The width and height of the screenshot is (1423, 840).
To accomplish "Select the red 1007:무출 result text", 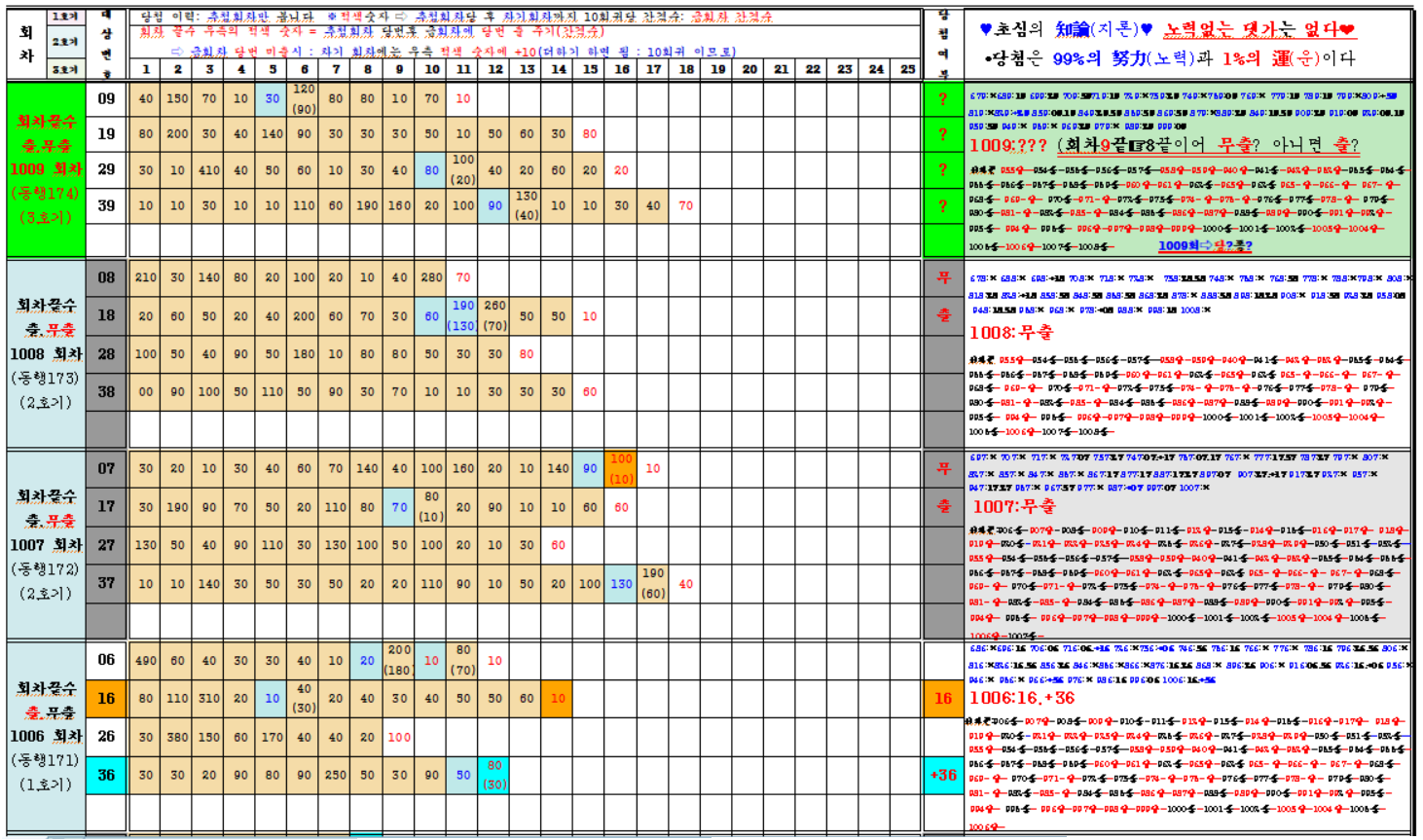I will coord(1013,506).
